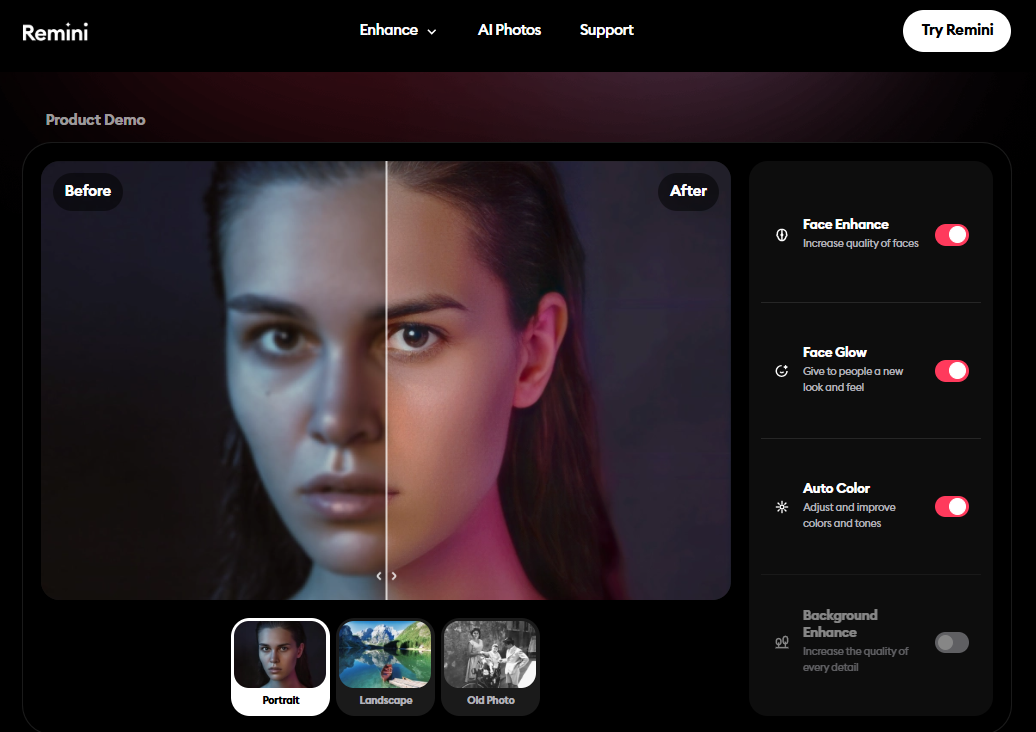This screenshot has height=732, width=1036.
Task: Click the right arrow on the comparison handle
Action: [394, 576]
